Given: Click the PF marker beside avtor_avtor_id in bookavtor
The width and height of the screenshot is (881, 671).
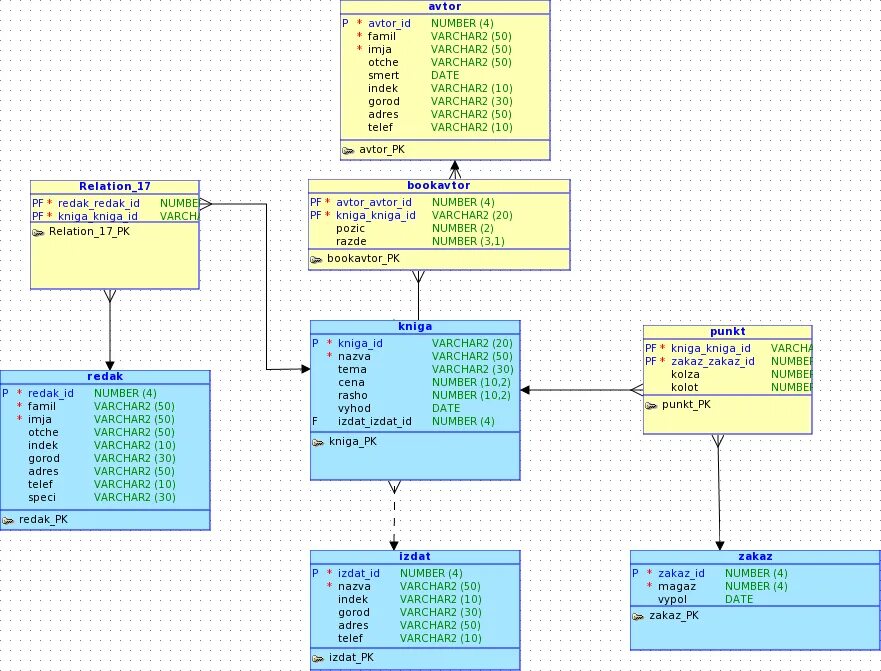Looking at the screenshot, I should pos(316,201).
